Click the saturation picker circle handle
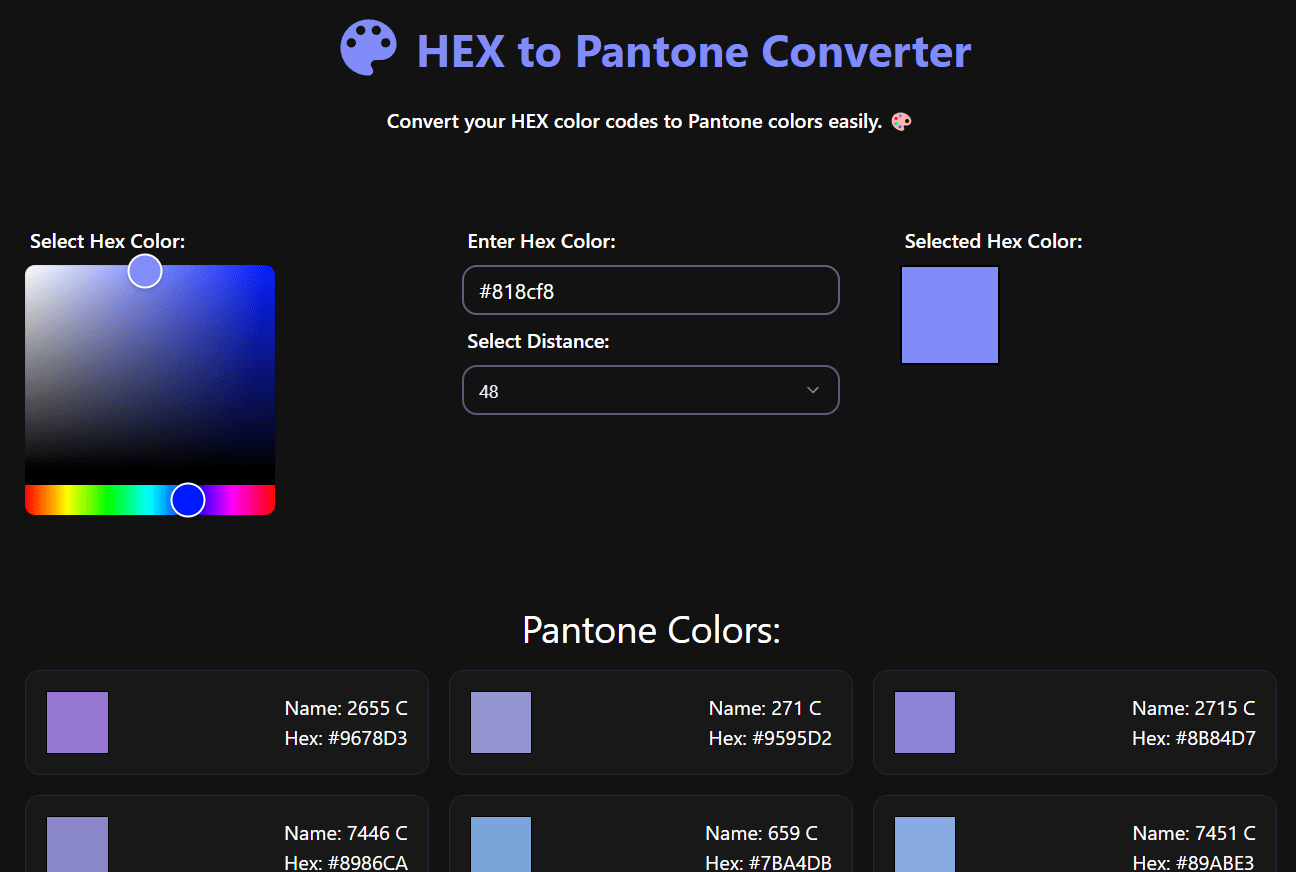The image size is (1296, 872). tap(144, 271)
